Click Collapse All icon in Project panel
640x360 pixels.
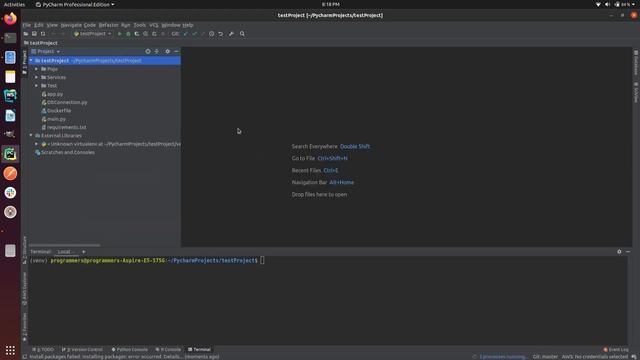click(157, 51)
